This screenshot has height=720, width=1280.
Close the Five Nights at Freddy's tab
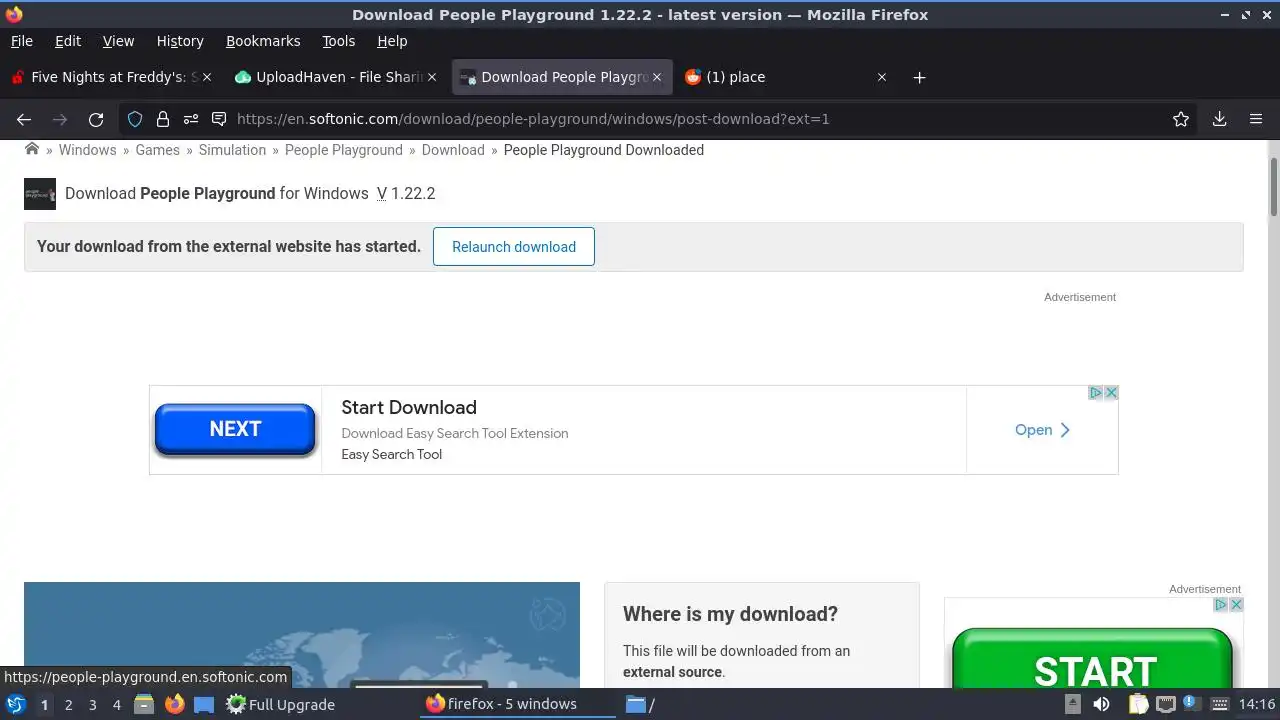[207, 77]
